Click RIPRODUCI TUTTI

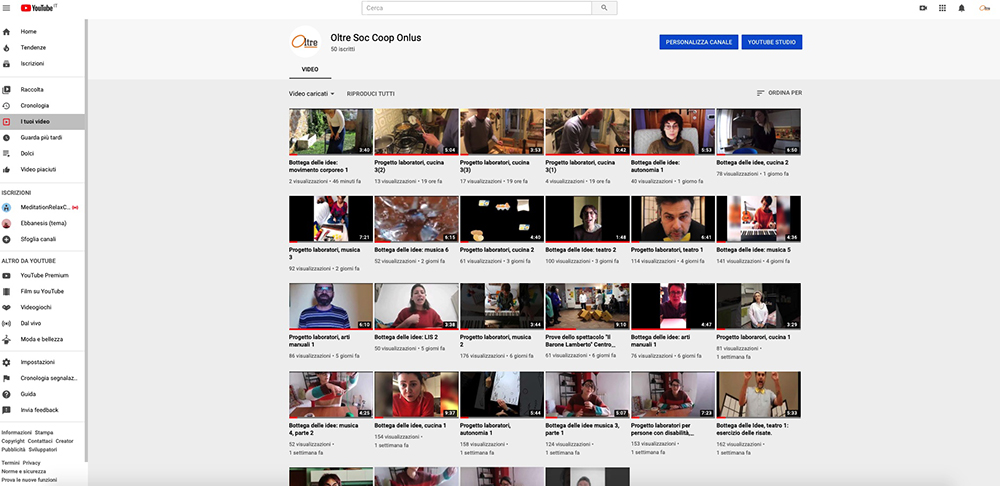tap(371, 94)
